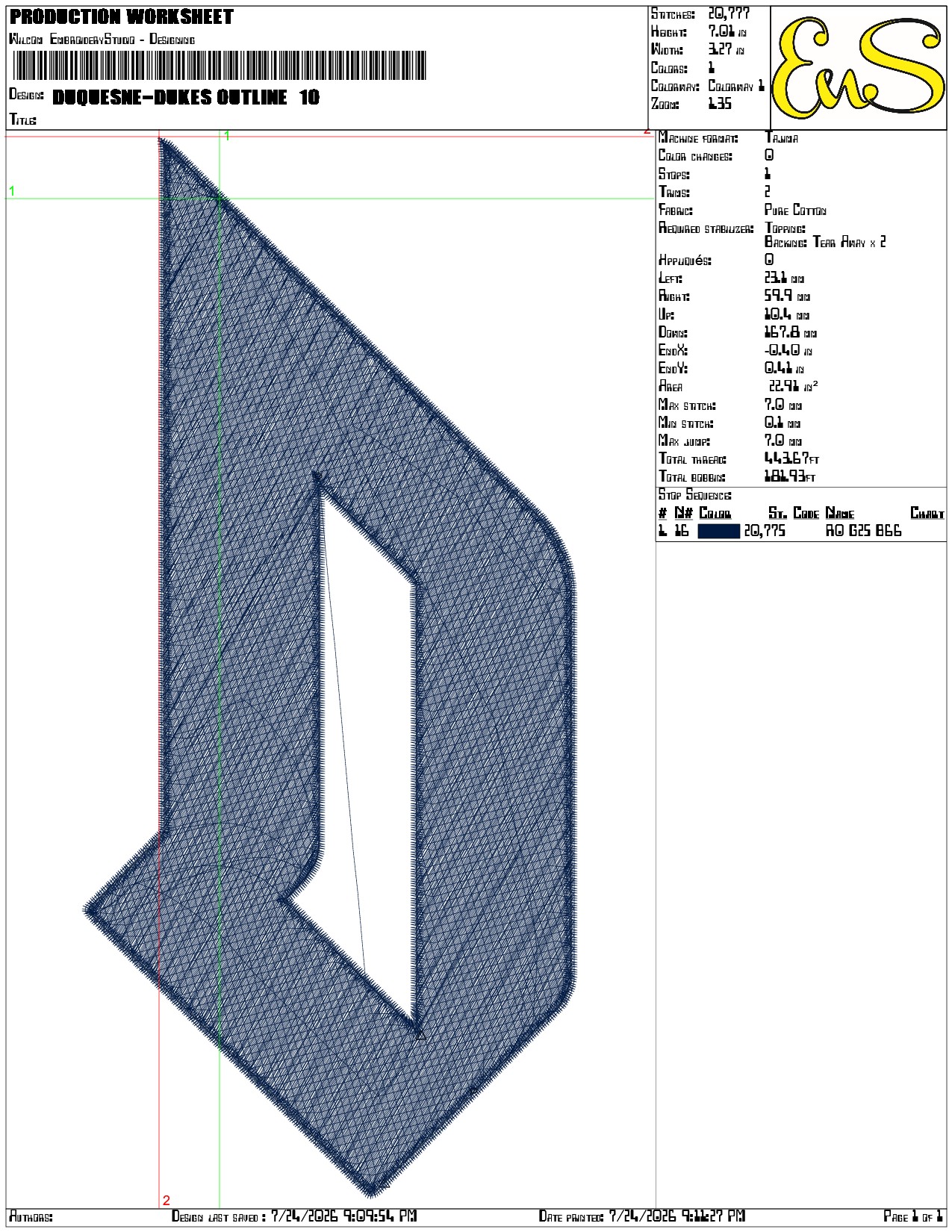This screenshot has width=952, height=1232.
Task: Click the Total thread value '443.67ft'
Action: [791, 458]
